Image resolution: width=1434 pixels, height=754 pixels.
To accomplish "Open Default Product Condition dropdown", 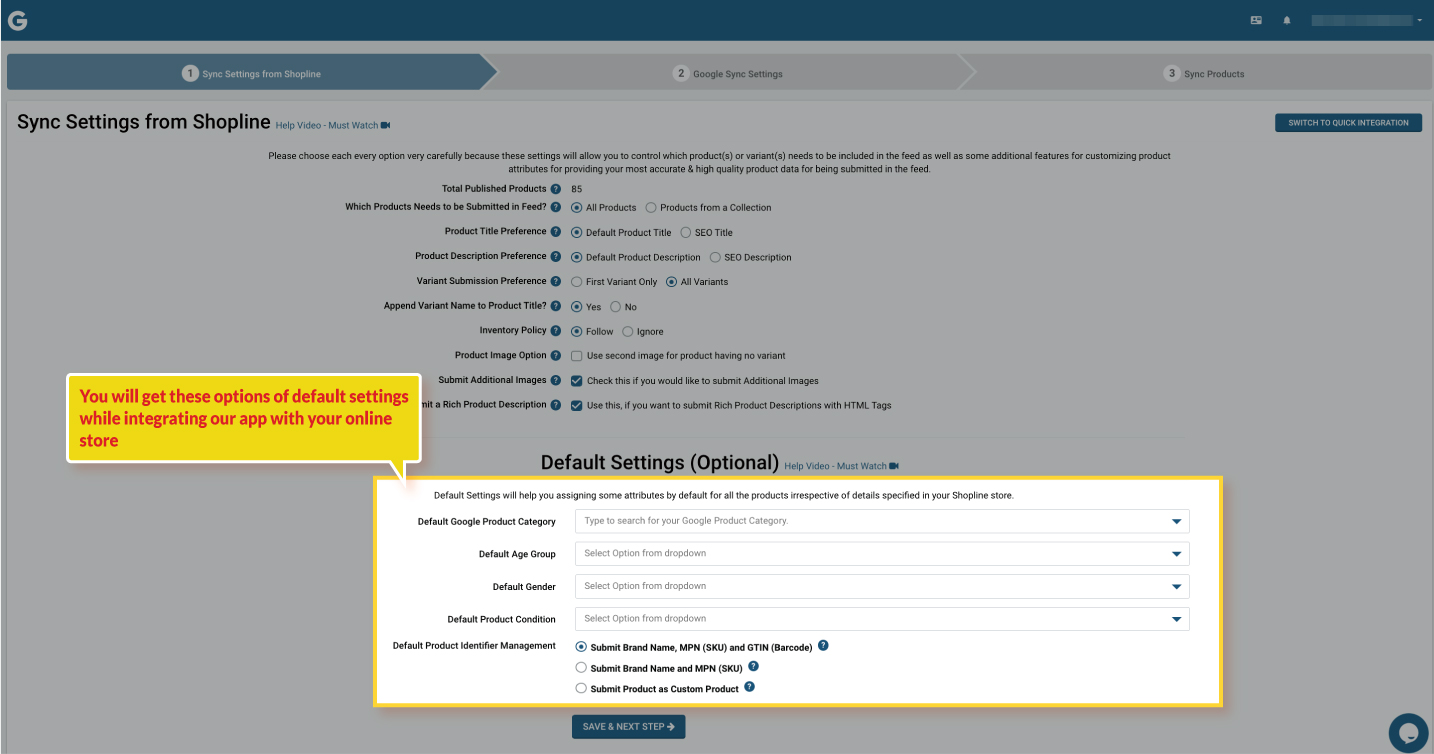I will (882, 618).
